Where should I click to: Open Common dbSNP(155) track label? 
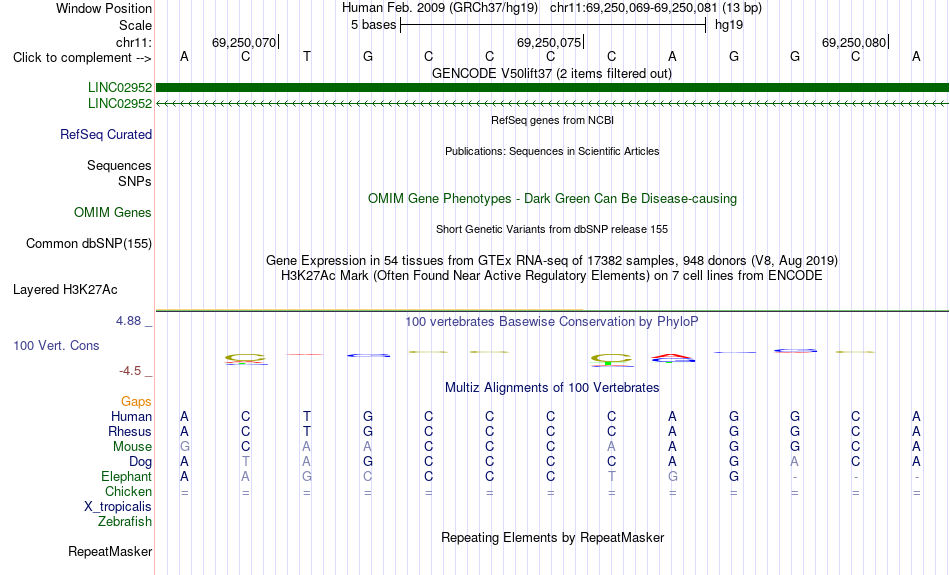pyautogui.click(x=89, y=244)
